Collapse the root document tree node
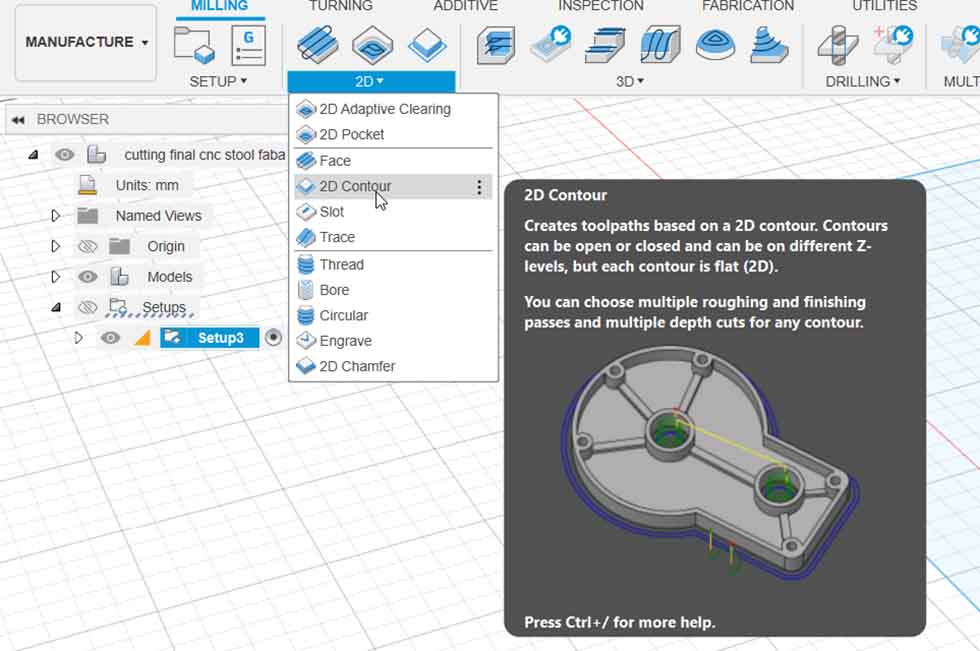Viewport: 980px width, 651px height. pyautogui.click(x=33, y=154)
